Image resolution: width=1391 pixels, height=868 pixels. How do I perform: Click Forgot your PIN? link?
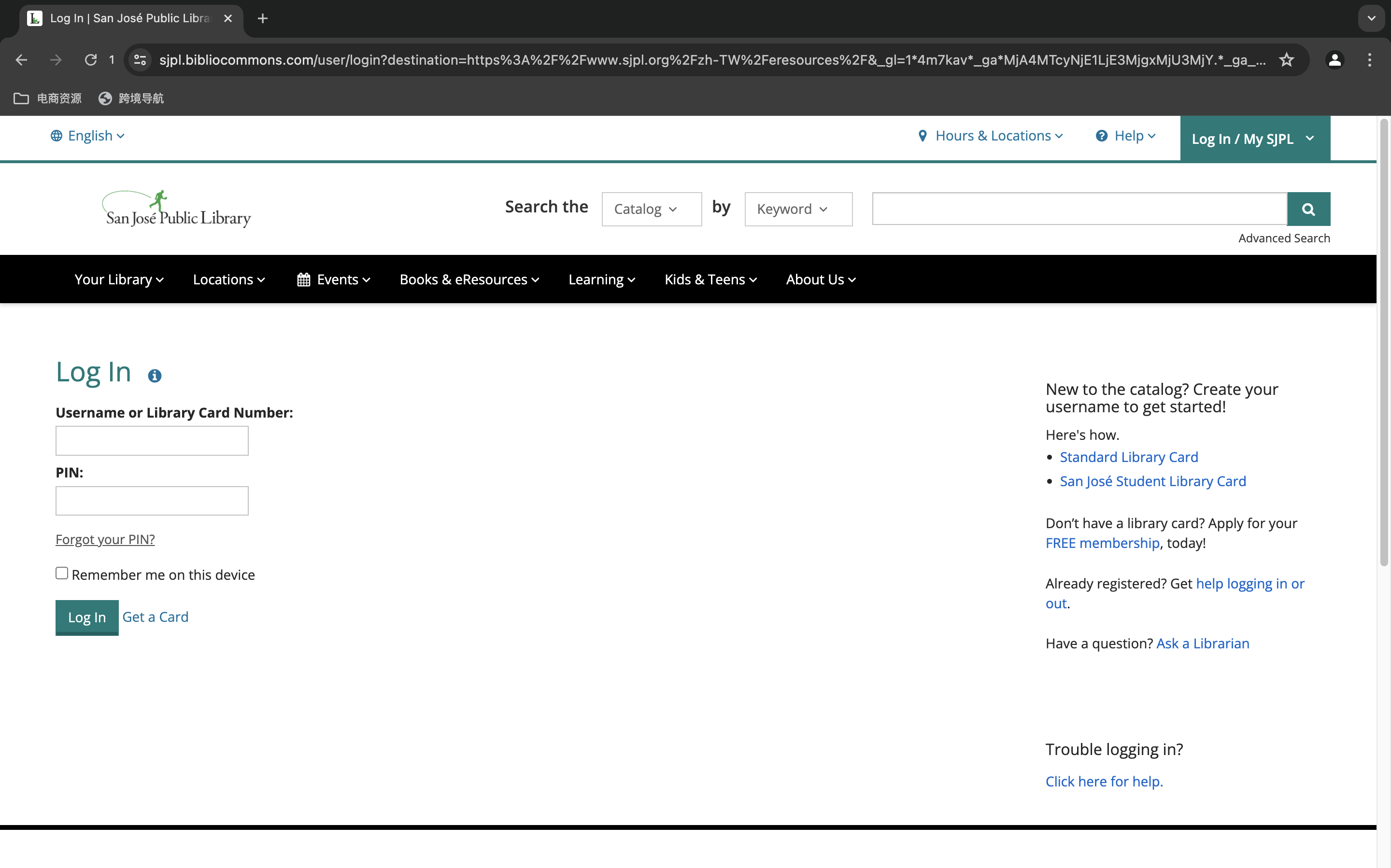click(105, 540)
